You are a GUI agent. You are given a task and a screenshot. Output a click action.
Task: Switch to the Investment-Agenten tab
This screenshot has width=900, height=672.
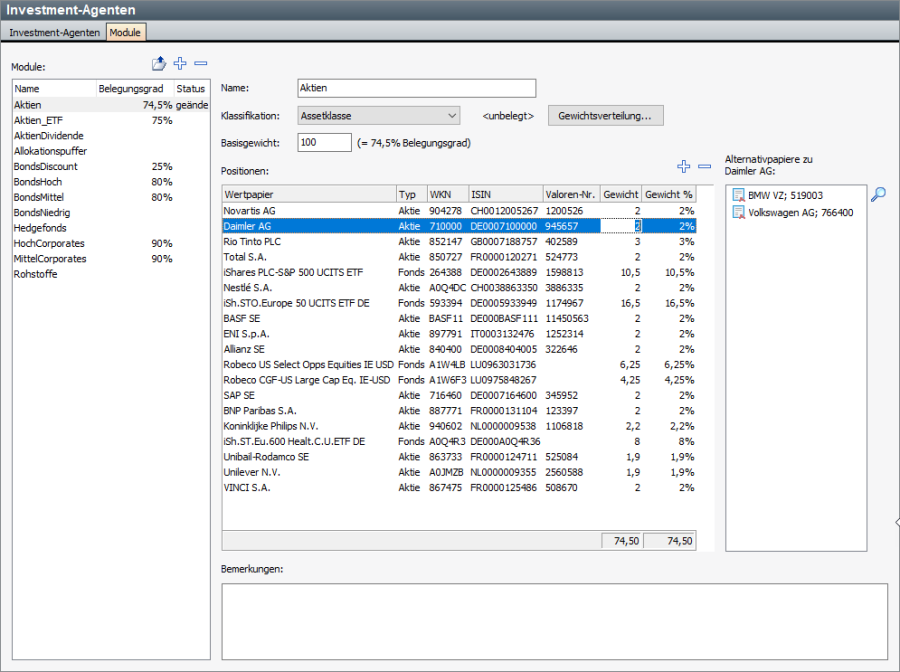coord(54,33)
